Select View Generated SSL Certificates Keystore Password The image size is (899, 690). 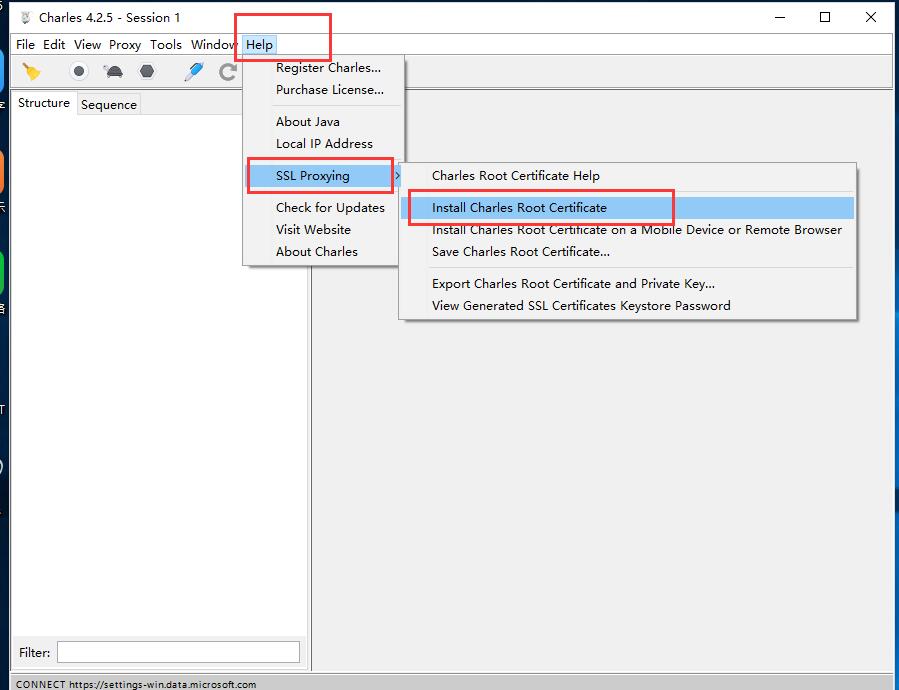(627, 305)
